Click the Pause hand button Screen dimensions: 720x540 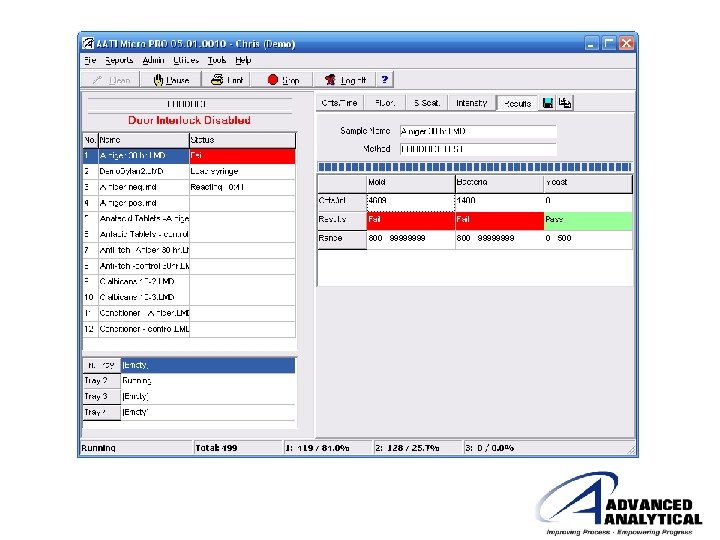(x=171, y=80)
